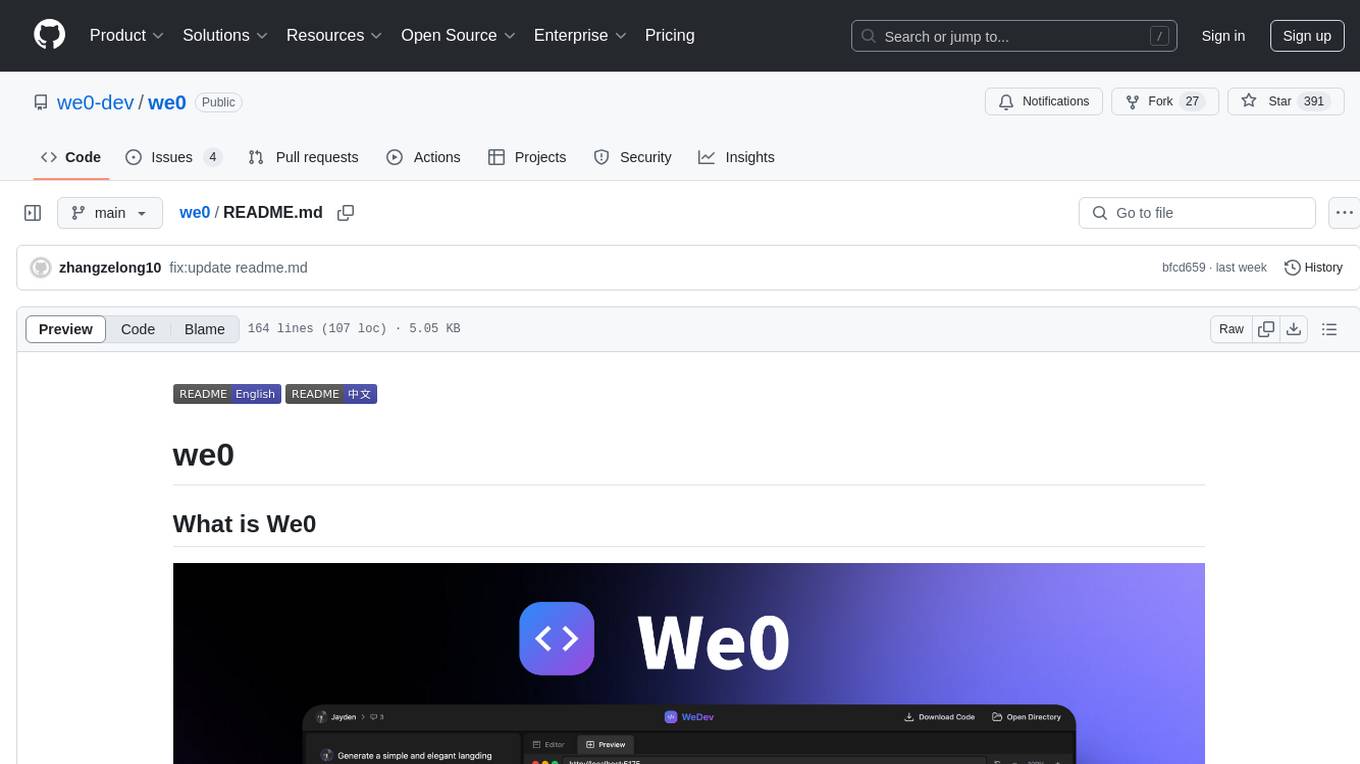Switch to the Code tab
Screen dimensions: 1360x764
tap(71, 157)
